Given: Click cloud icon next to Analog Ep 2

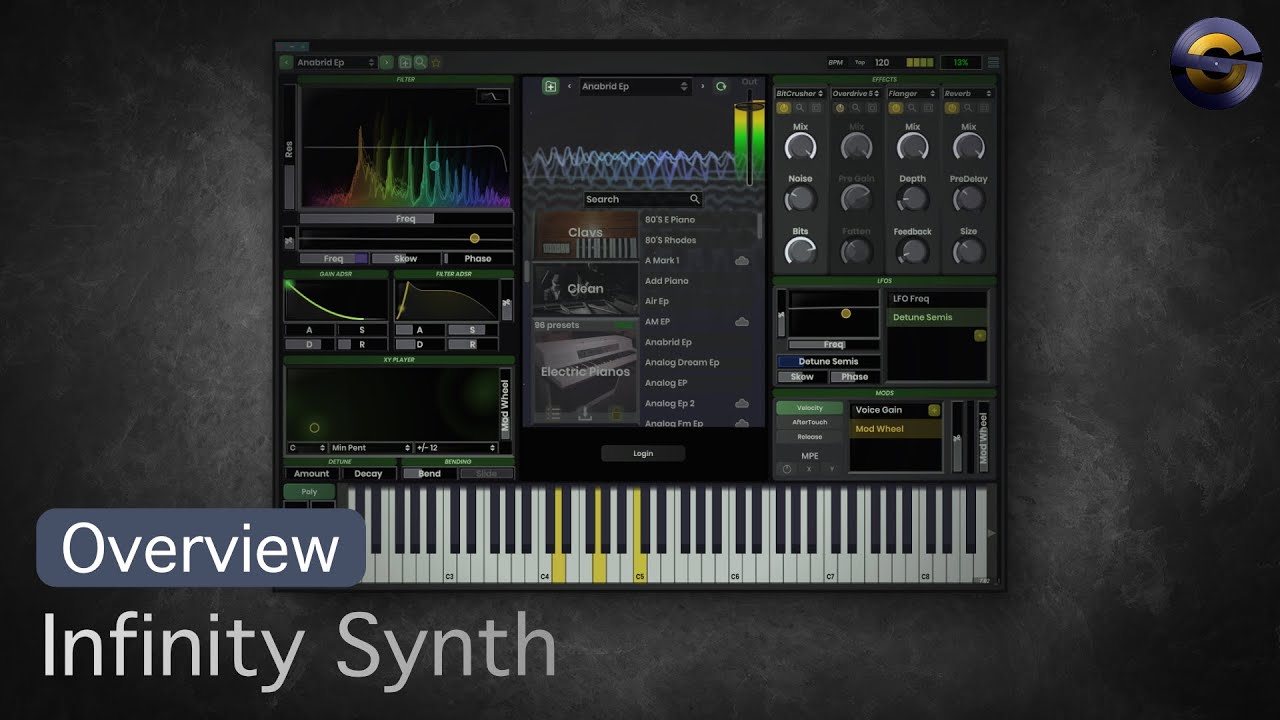Looking at the screenshot, I should (x=742, y=404).
